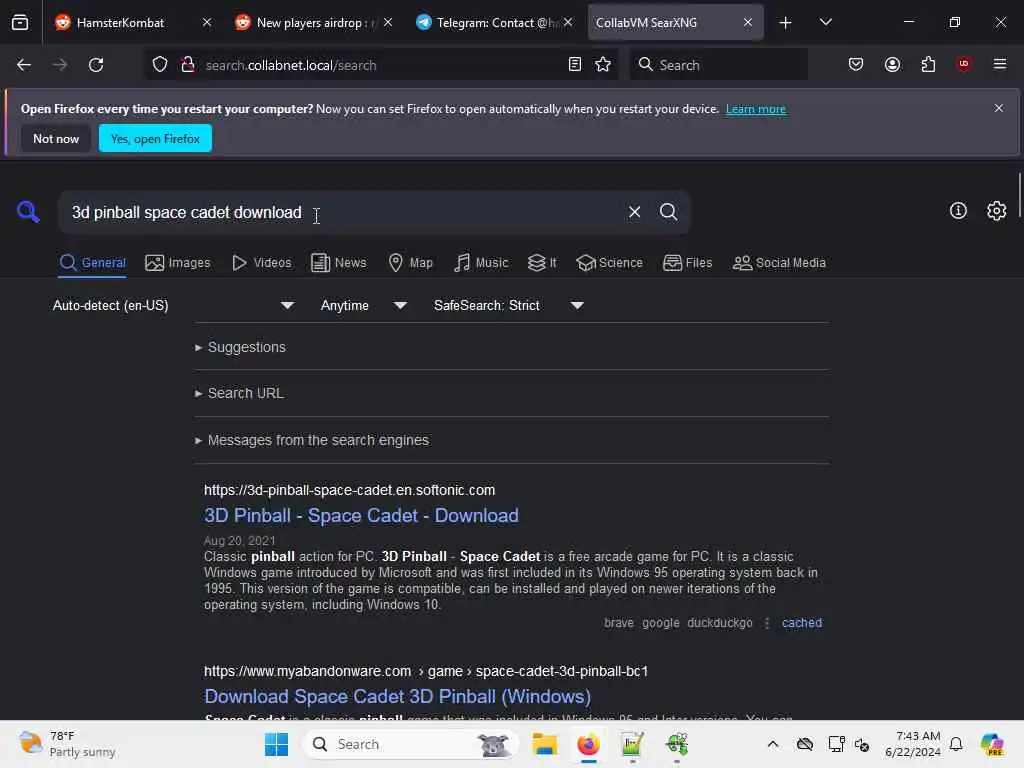Click Not now button

point(56,138)
